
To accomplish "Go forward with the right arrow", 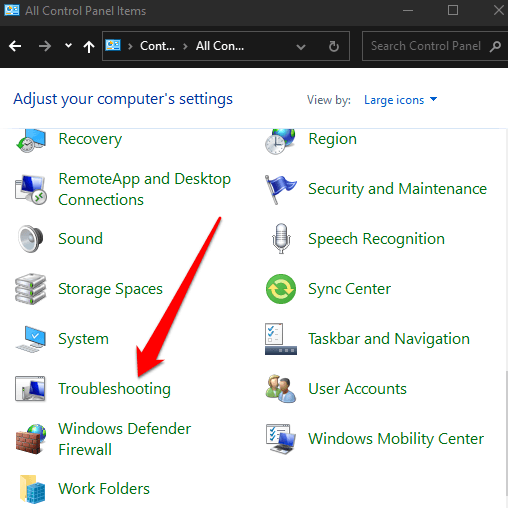I will (x=44, y=46).
